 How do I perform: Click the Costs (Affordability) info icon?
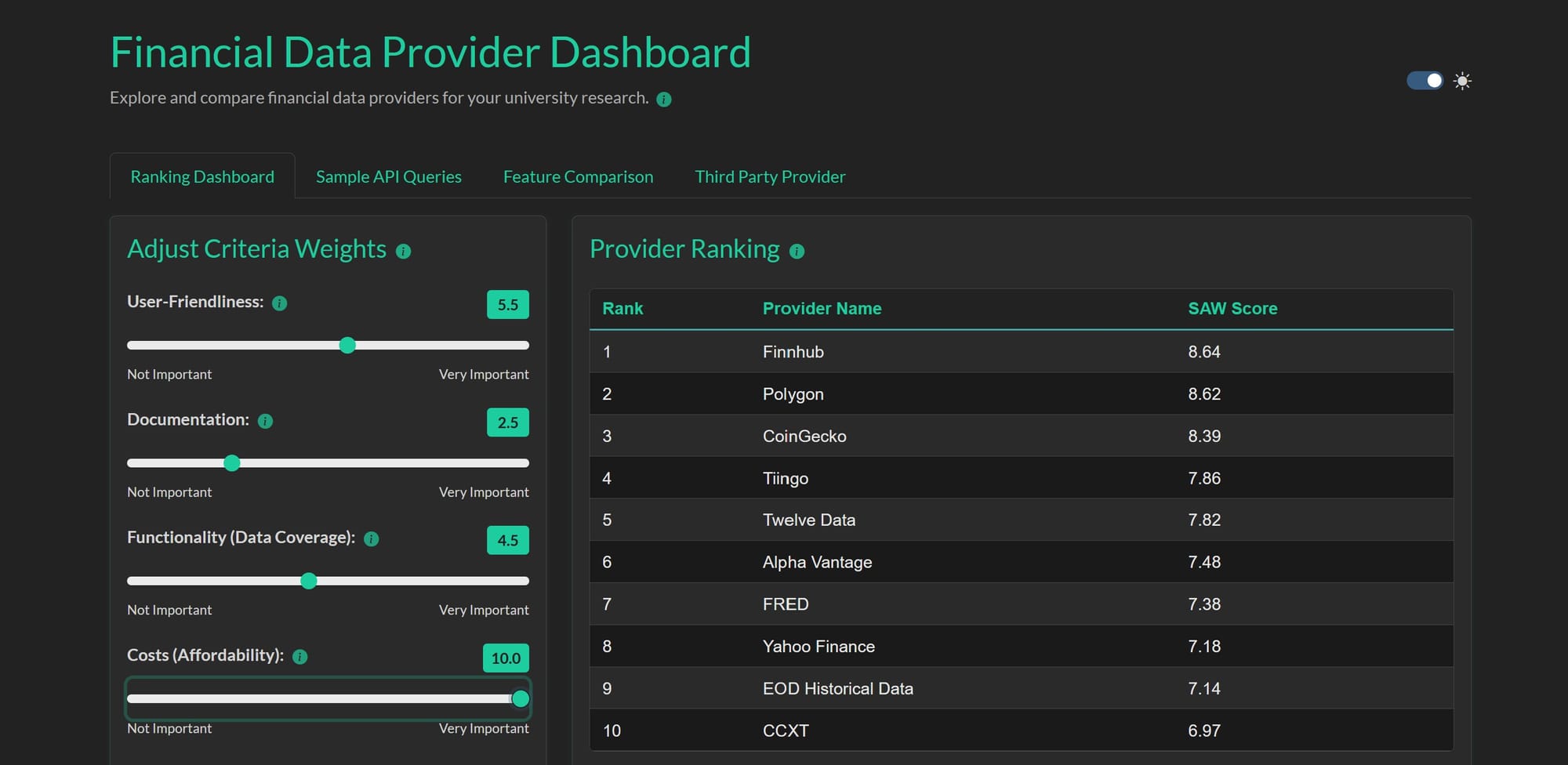pyautogui.click(x=299, y=657)
